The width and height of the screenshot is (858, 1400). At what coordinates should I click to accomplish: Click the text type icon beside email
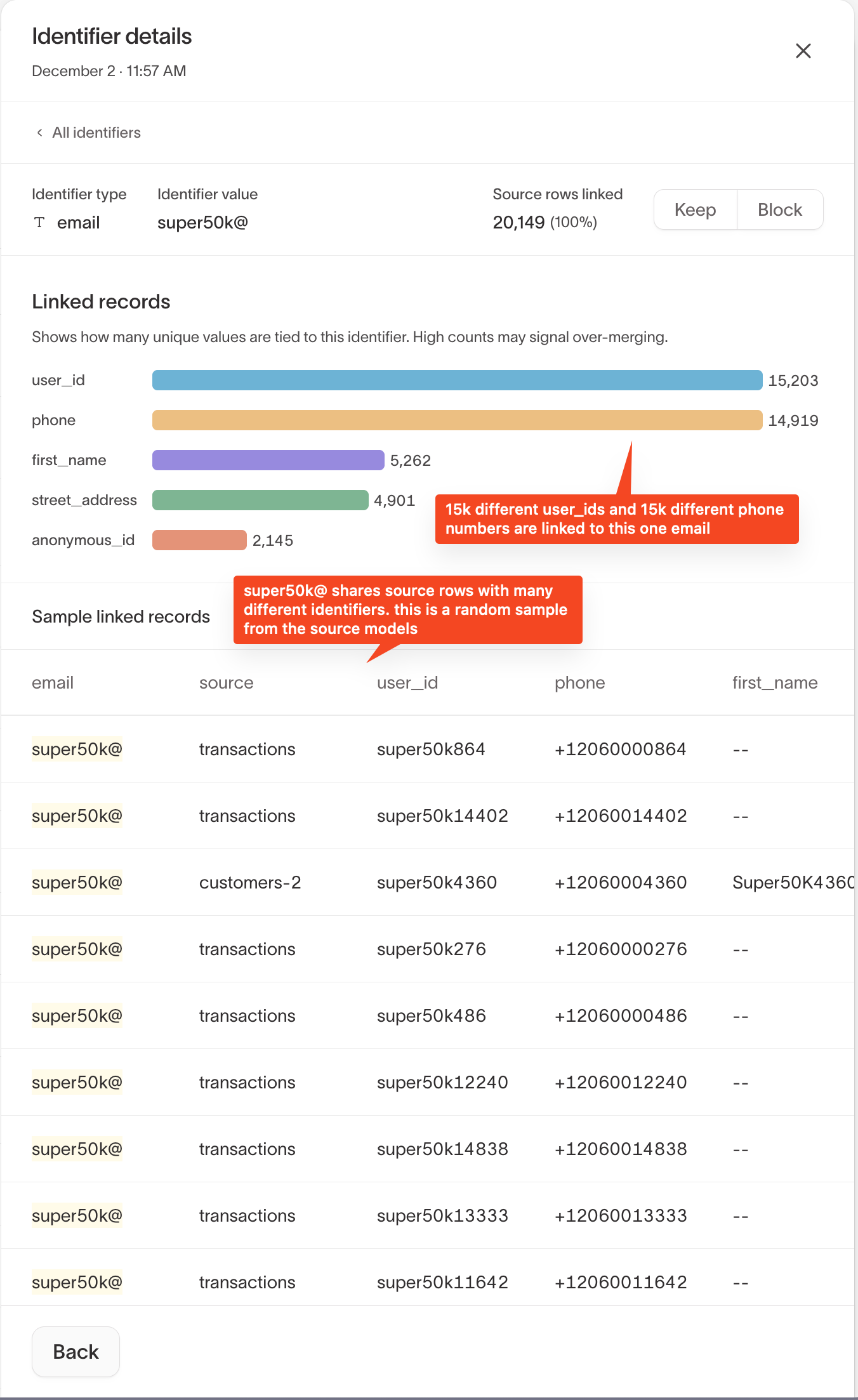click(39, 222)
